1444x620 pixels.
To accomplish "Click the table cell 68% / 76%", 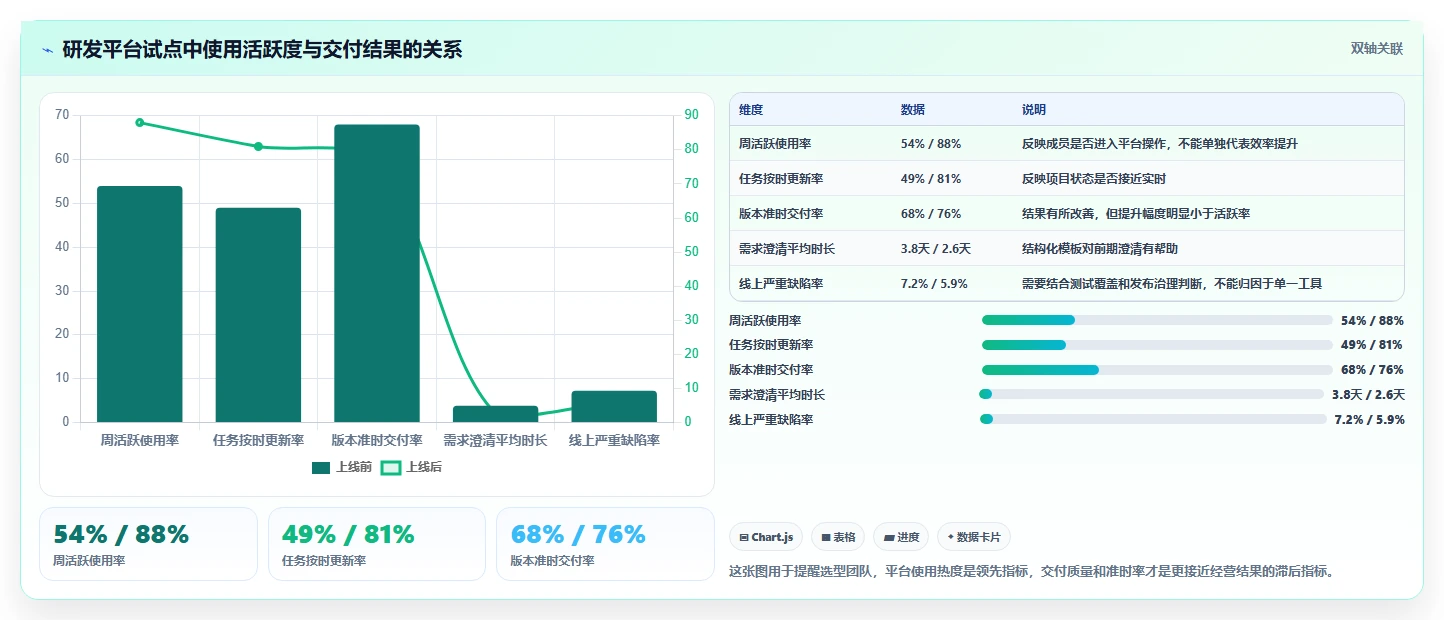I will pyautogui.click(x=931, y=214).
